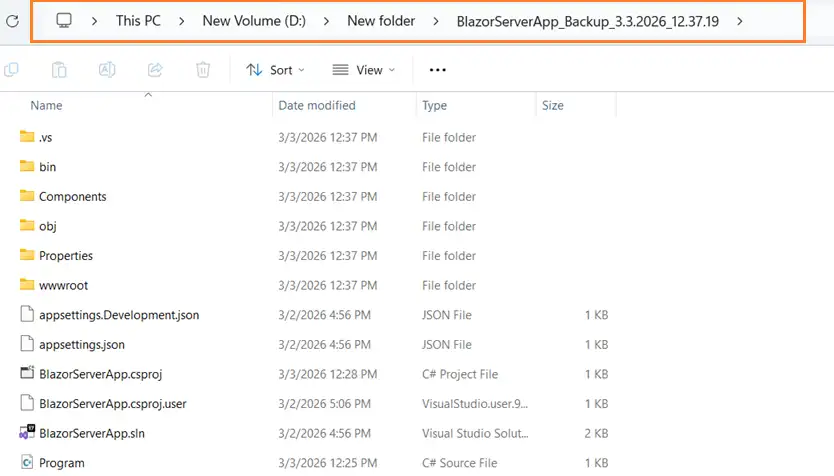Sort by the Type column header
The image size is (834, 476).
pyautogui.click(x=435, y=105)
